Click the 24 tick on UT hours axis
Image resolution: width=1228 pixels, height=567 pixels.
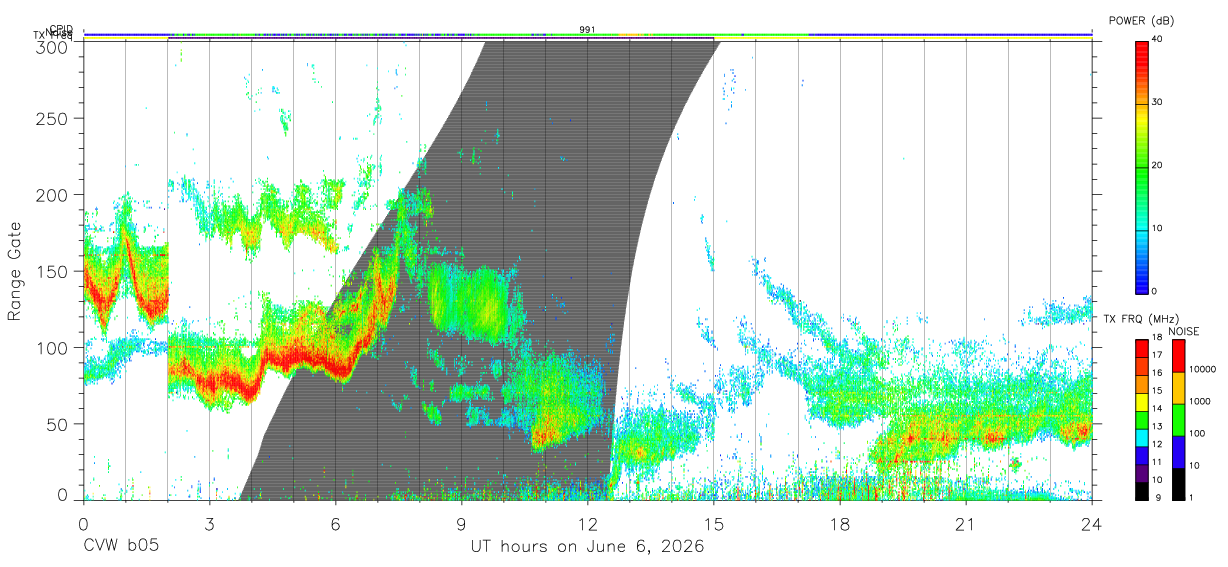(1091, 523)
